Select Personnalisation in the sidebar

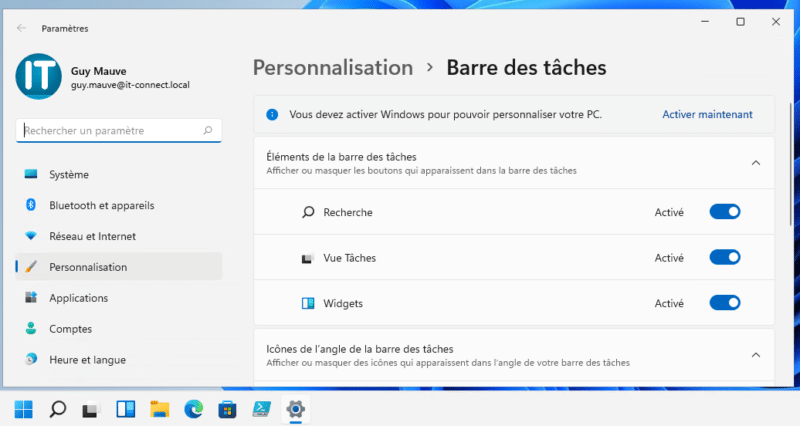pos(119,267)
